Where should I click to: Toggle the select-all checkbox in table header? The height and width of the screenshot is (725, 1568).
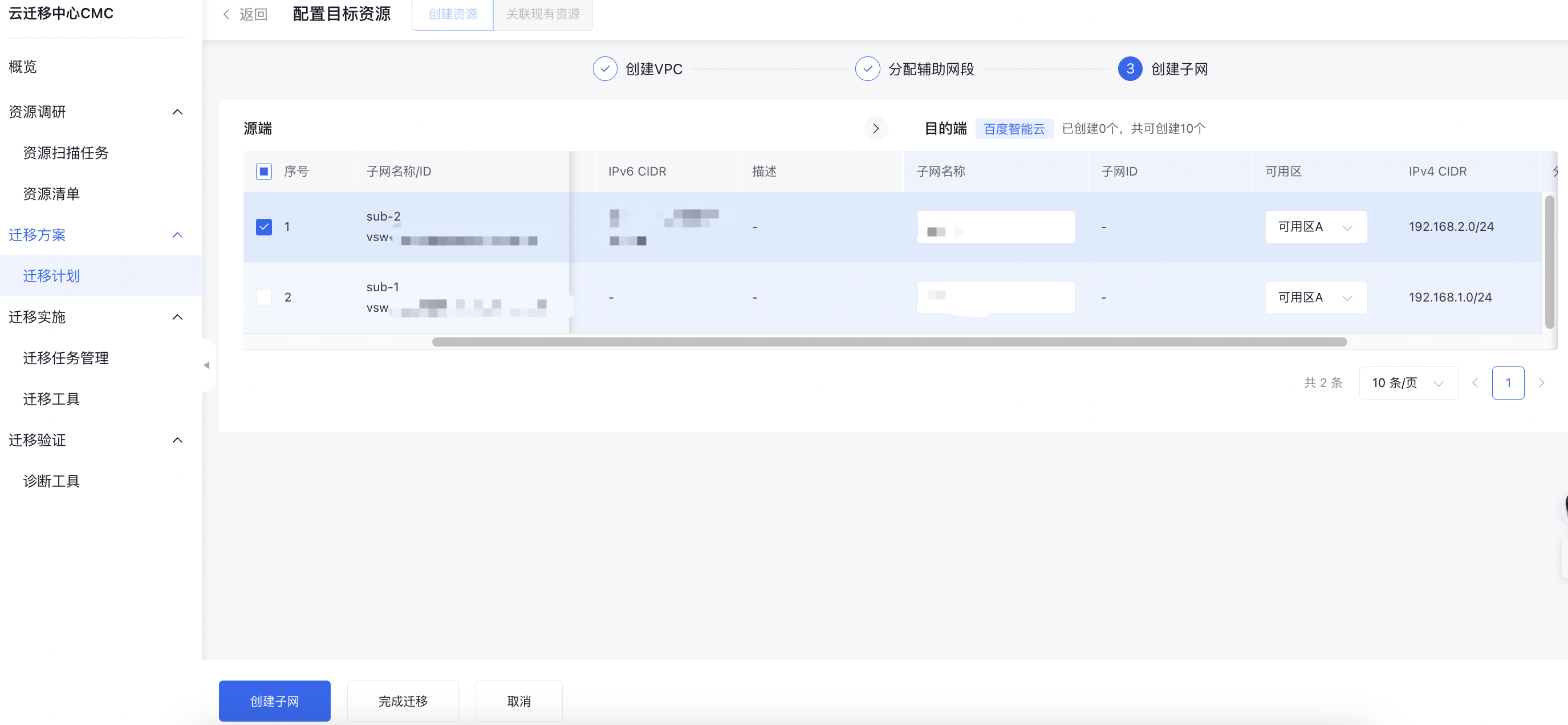tap(263, 172)
